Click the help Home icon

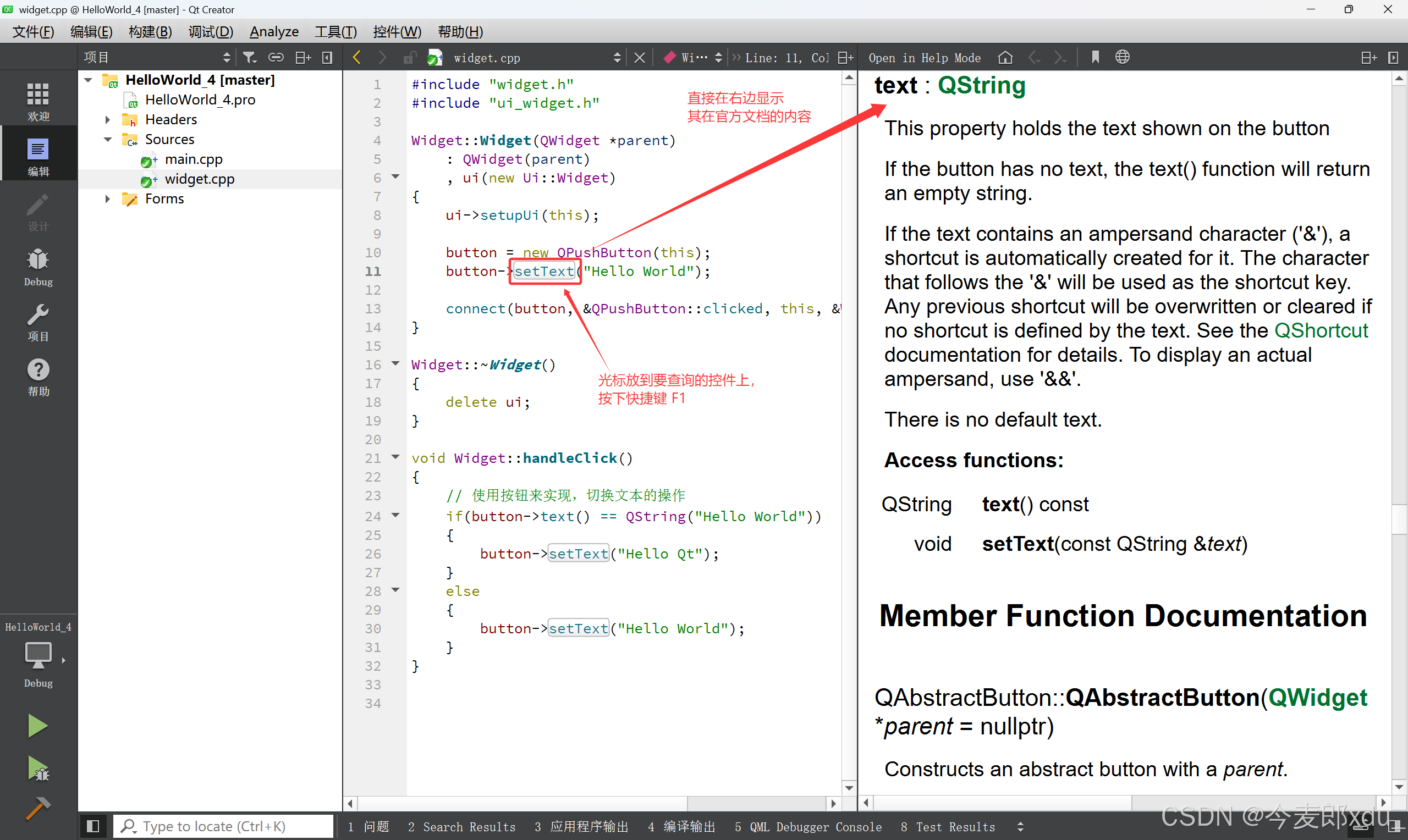[x=1005, y=58]
